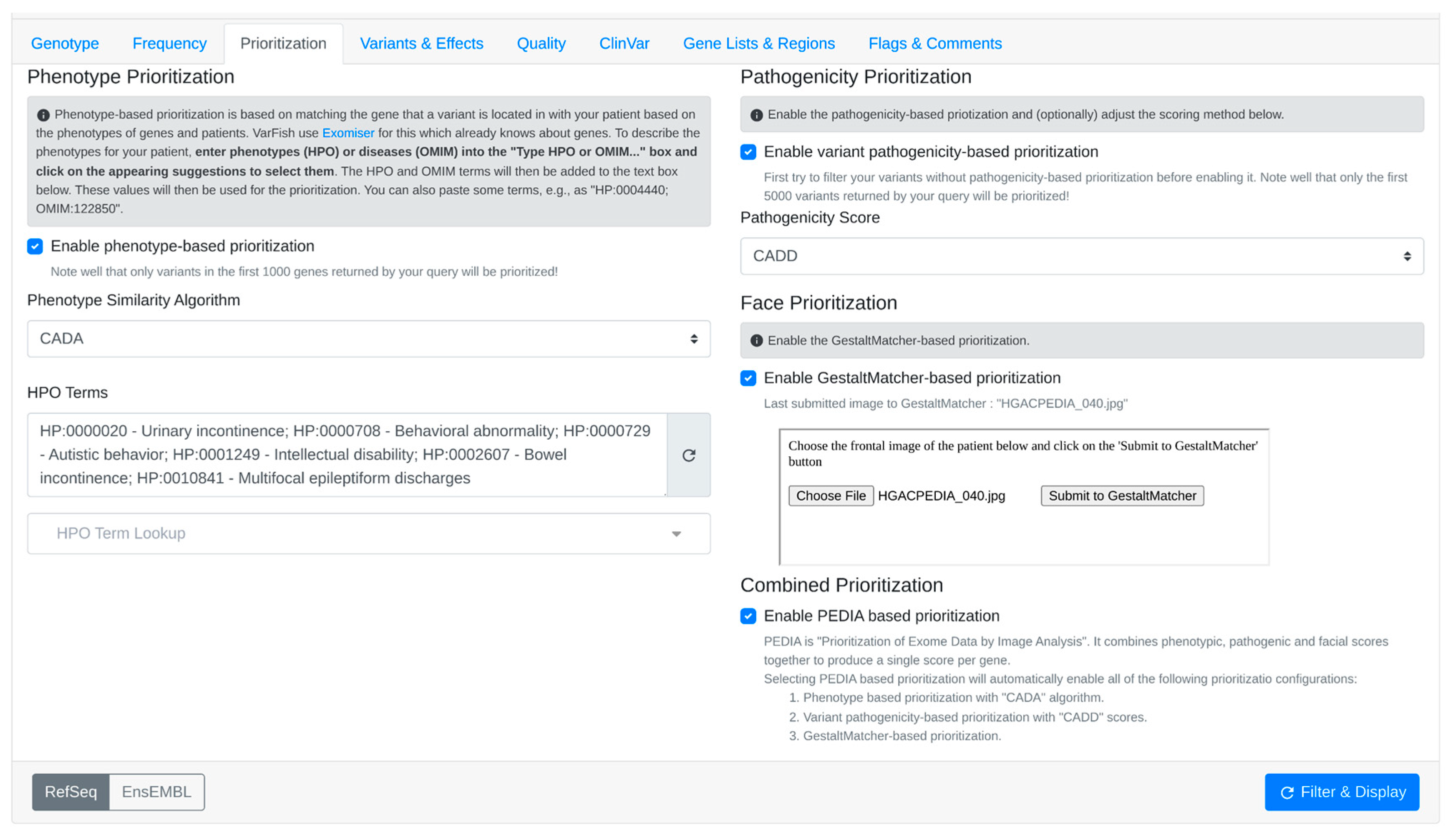
Task: Open the ClinVar tab
Action: point(624,44)
